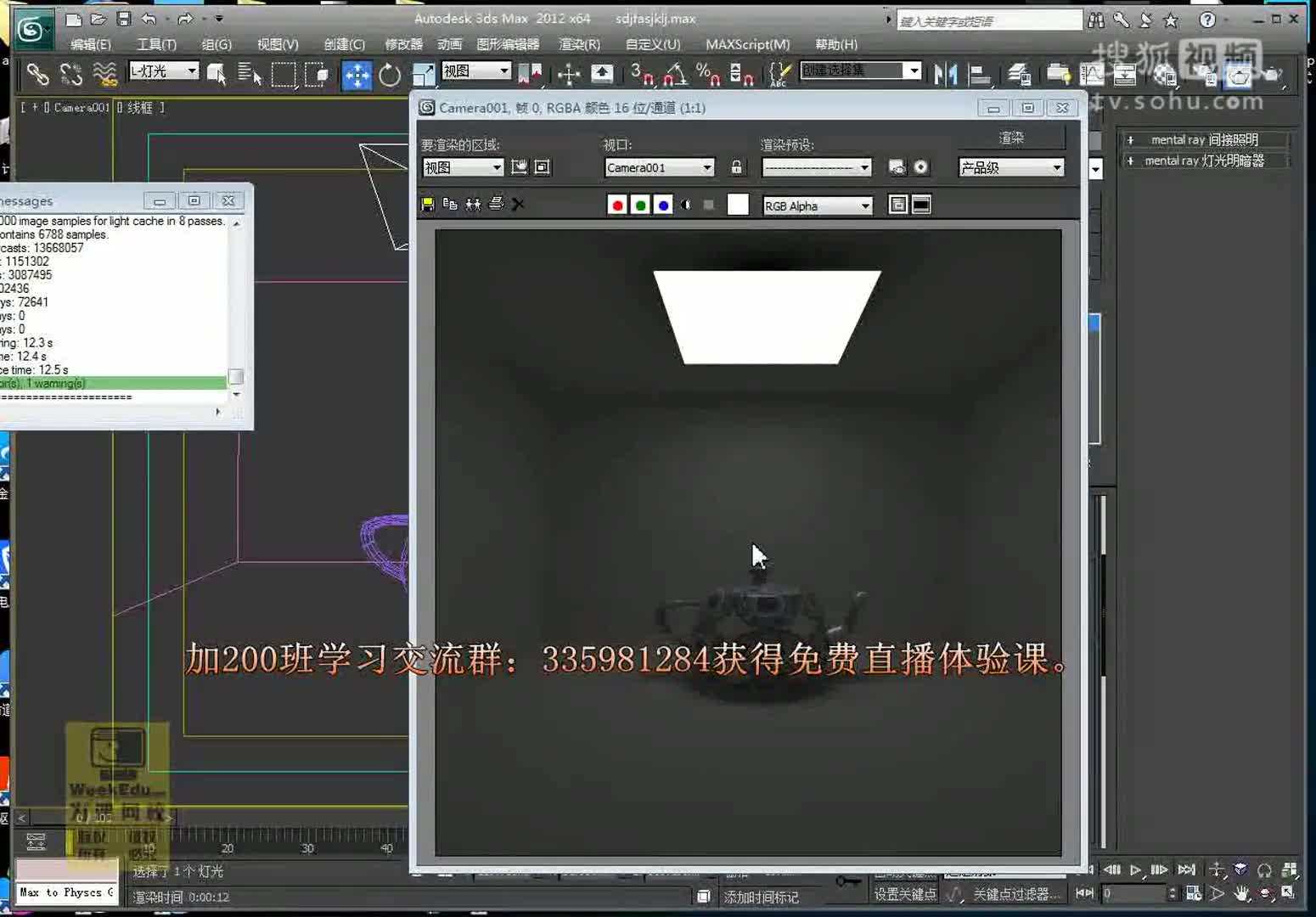Image resolution: width=1316 pixels, height=917 pixels.
Task: Open the Curve Editor icon
Action: 1092,75
